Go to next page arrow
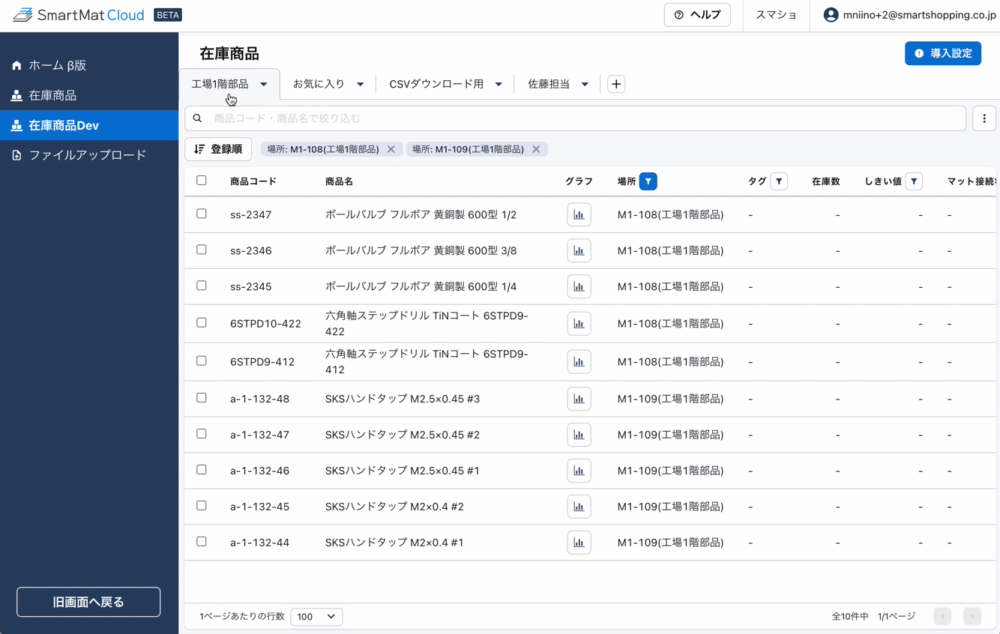 tap(972, 616)
